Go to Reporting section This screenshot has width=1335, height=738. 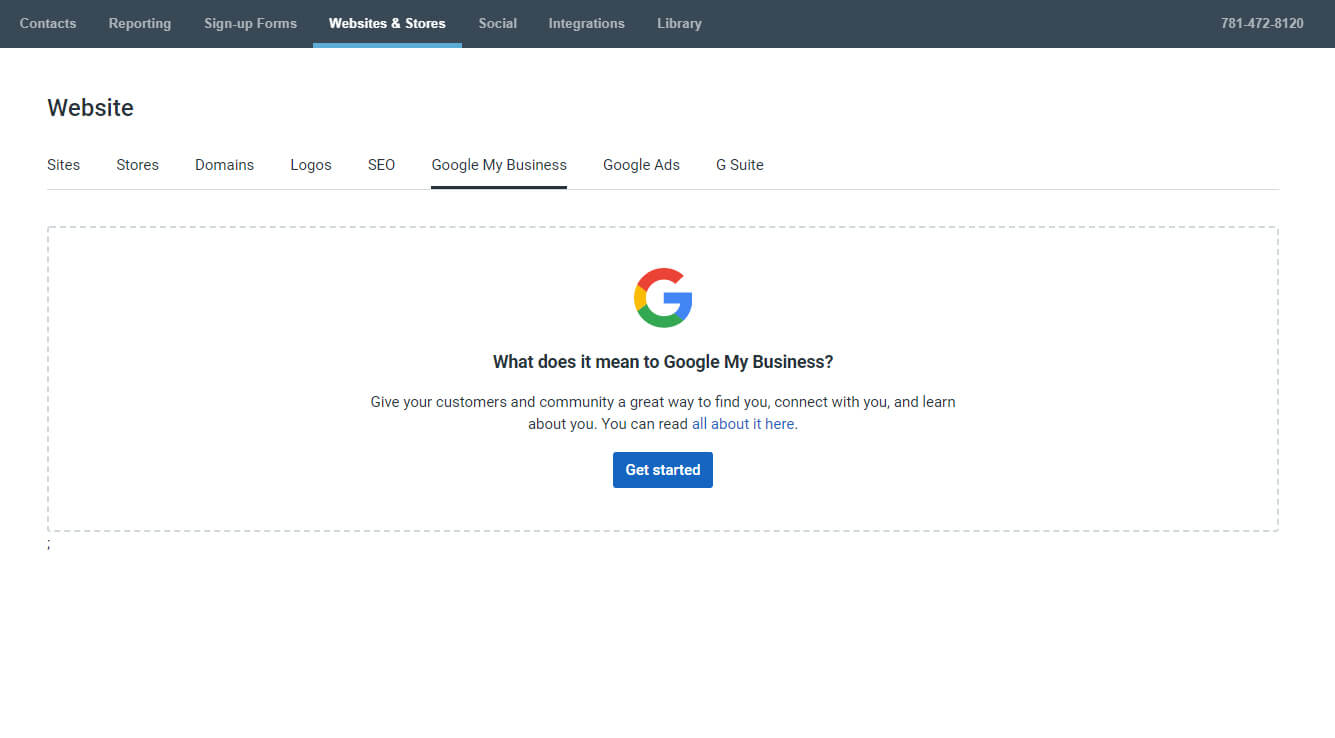[140, 23]
